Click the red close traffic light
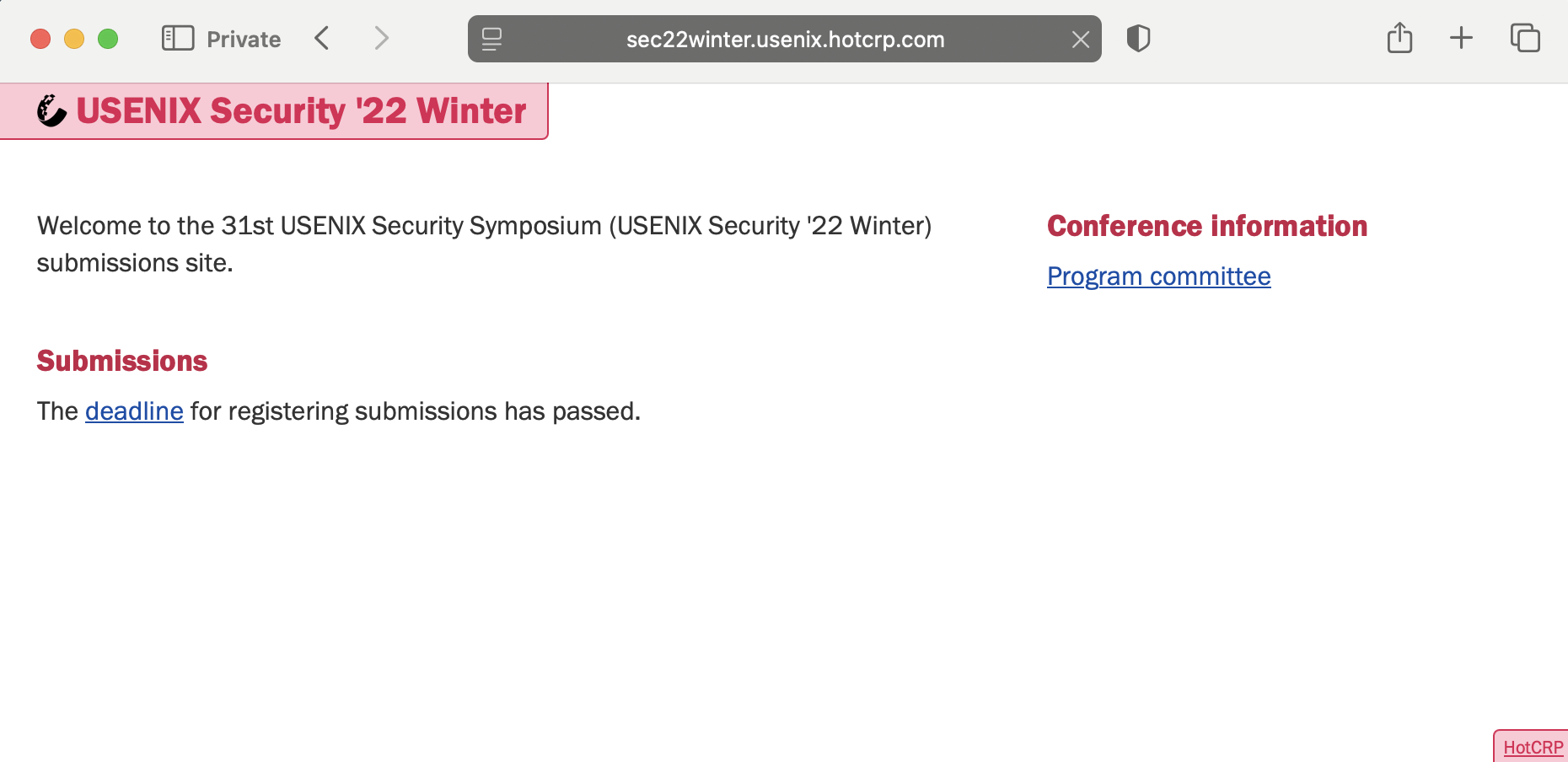Screen dimensions: 1568x762 pyautogui.click(x=40, y=38)
